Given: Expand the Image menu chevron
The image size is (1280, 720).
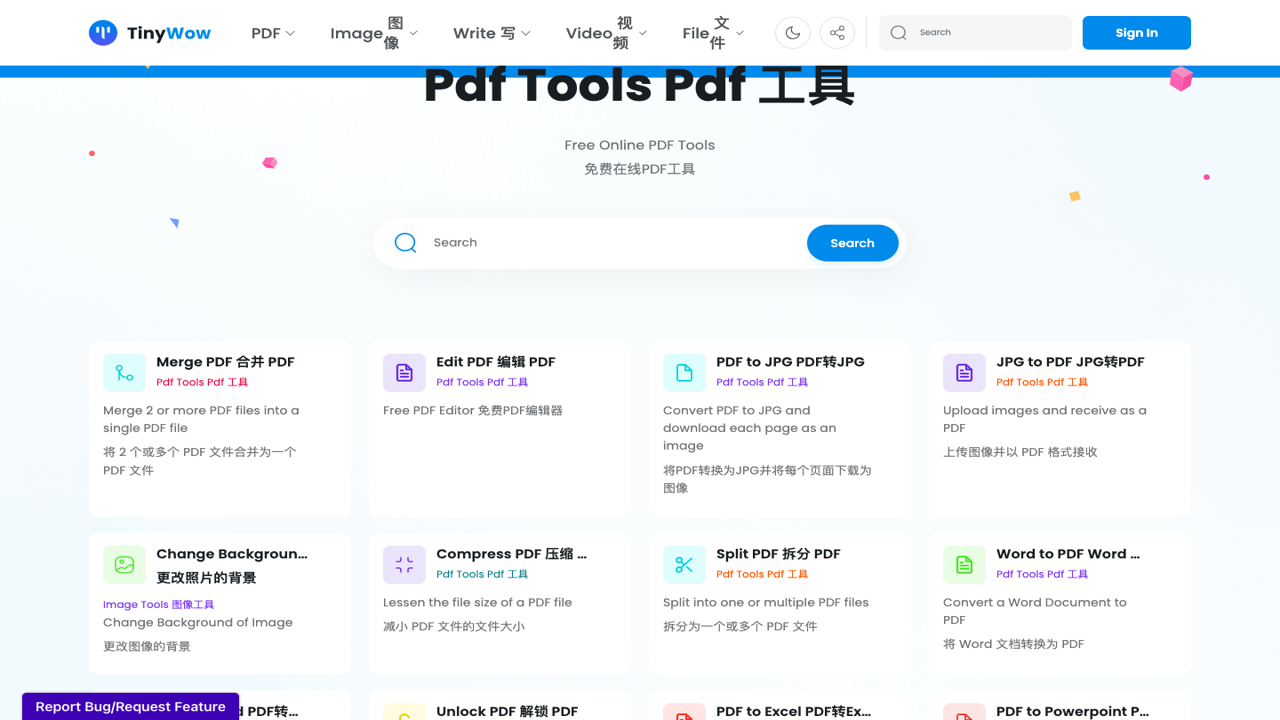Looking at the screenshot, I should click(414, 33).
